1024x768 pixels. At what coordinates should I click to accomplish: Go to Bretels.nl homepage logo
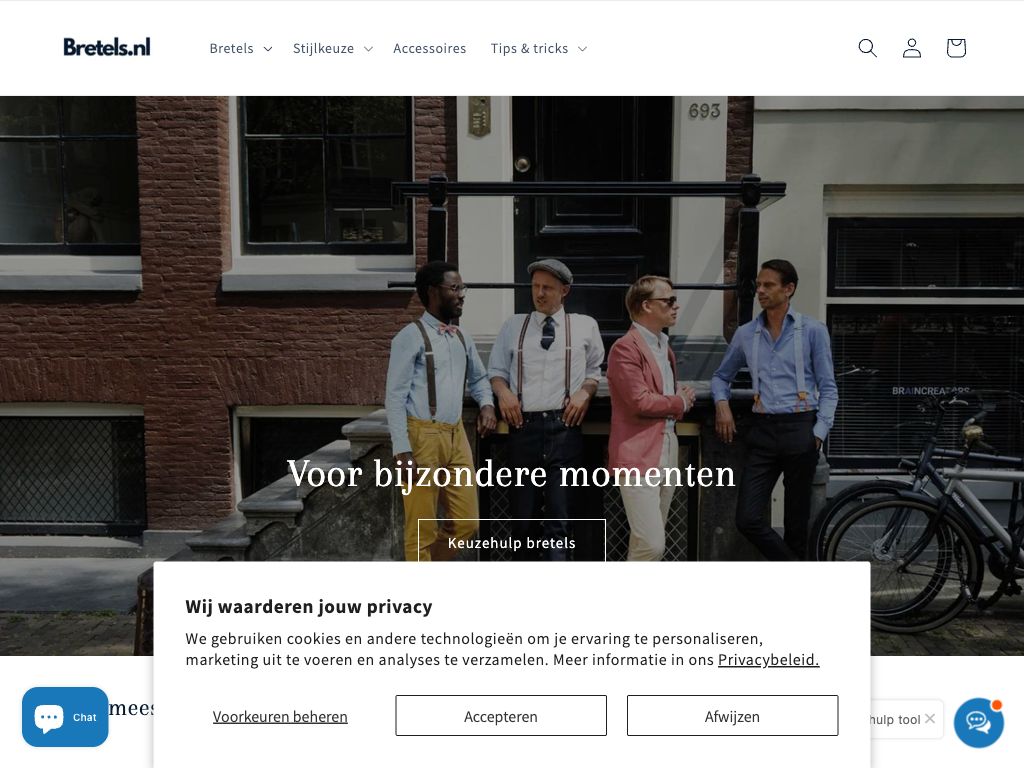coord(107,47)
